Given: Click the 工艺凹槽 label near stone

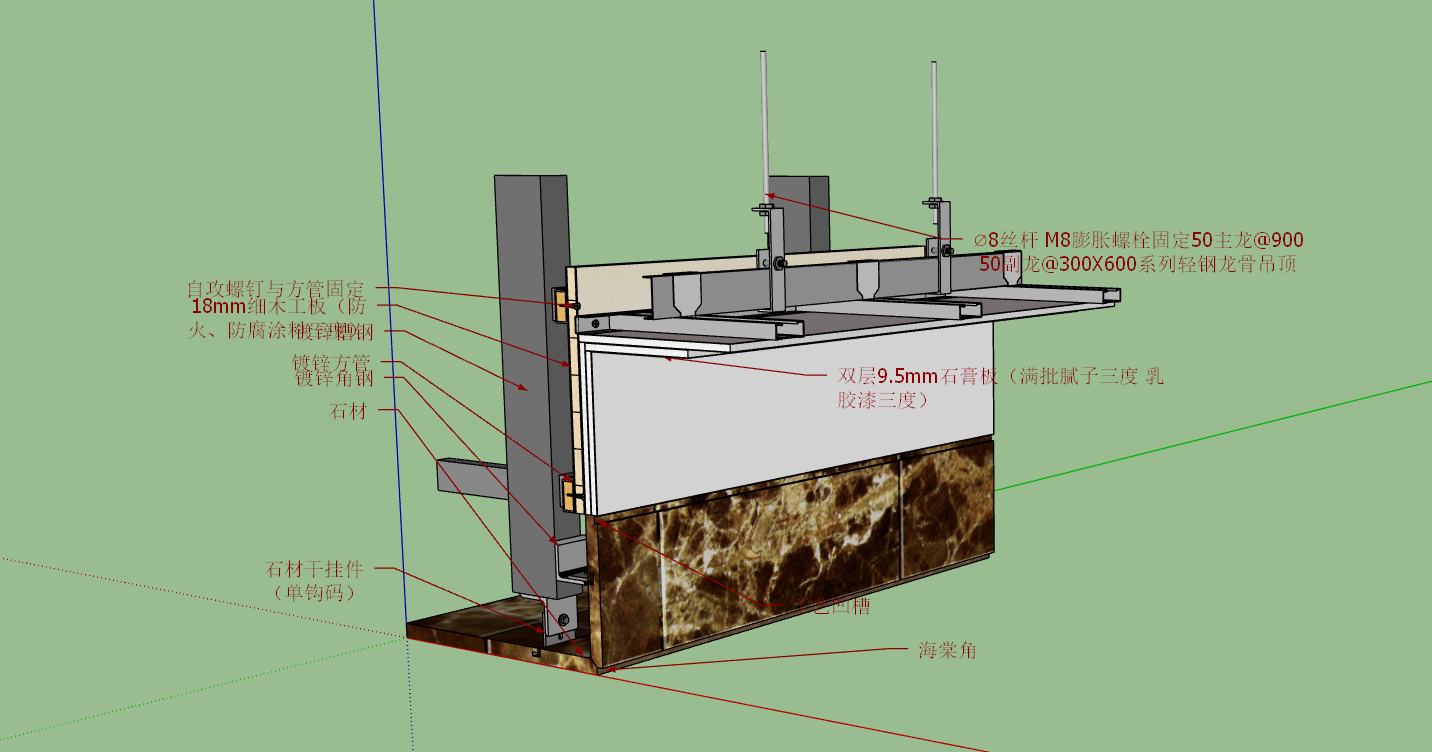Looking at the screenshot, I should pos(831,606).
